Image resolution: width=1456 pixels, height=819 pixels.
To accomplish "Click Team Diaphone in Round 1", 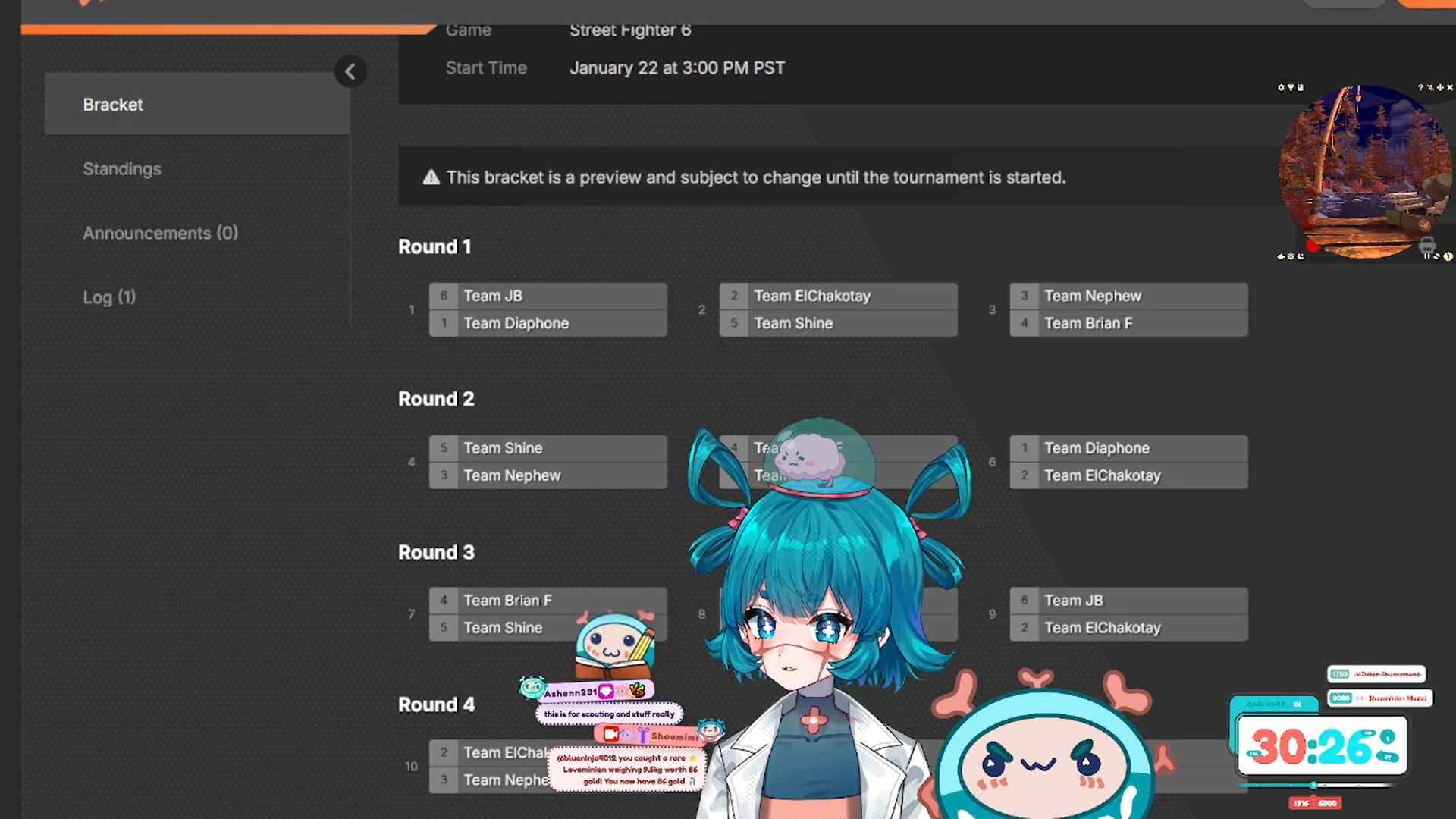I will 516,323.
